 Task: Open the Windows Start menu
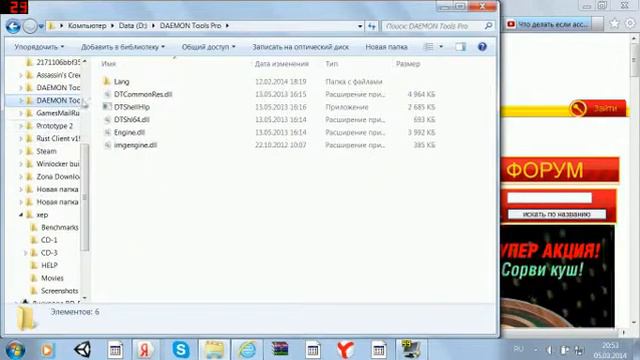click(16, 350)
